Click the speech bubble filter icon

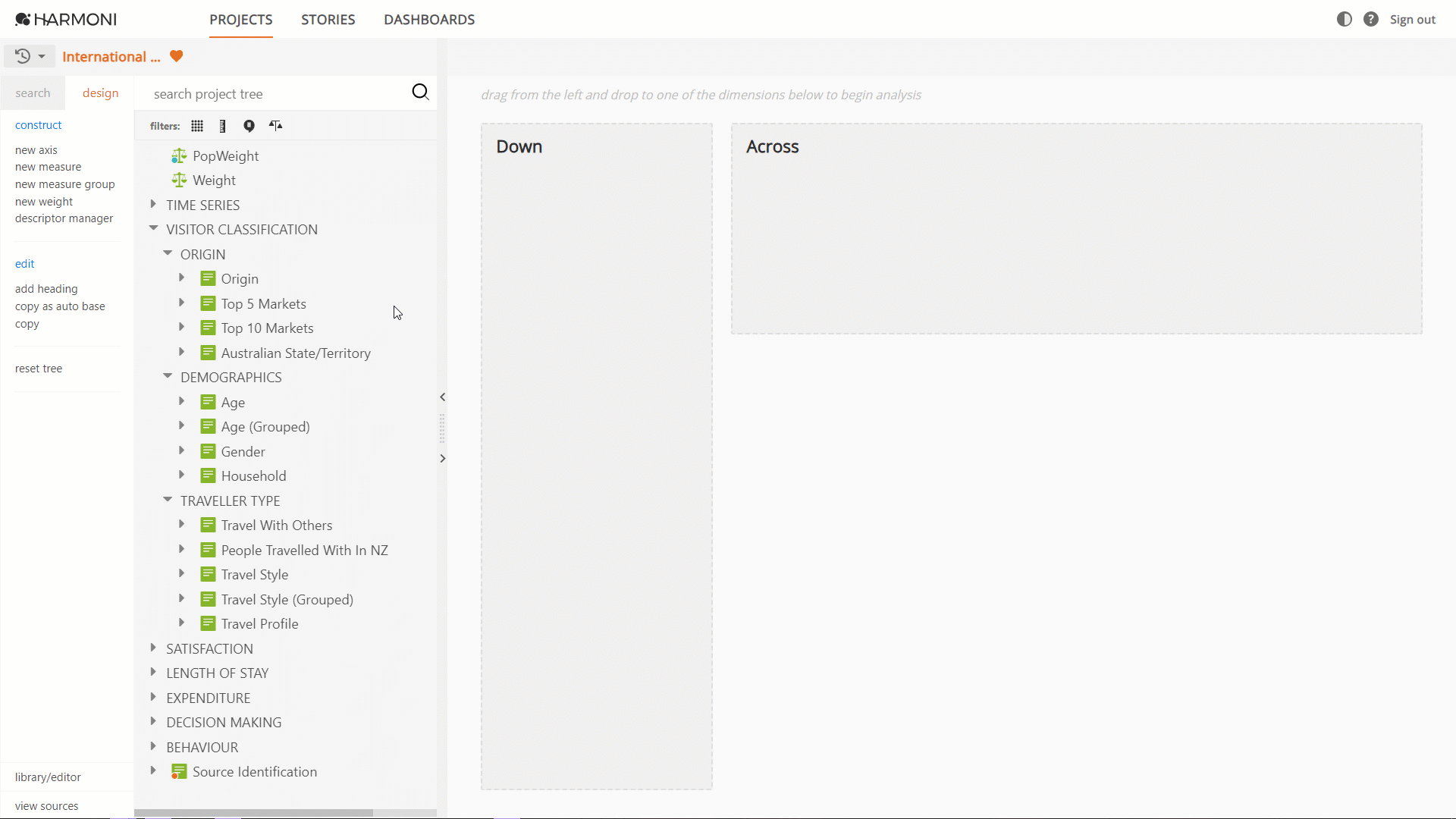[249, 126]
